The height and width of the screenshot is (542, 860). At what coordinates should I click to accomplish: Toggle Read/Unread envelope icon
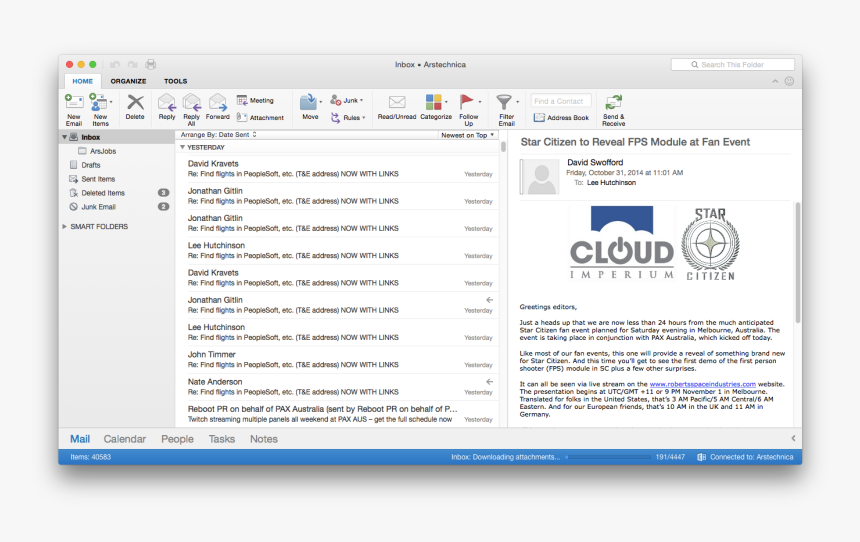point(397,102)
